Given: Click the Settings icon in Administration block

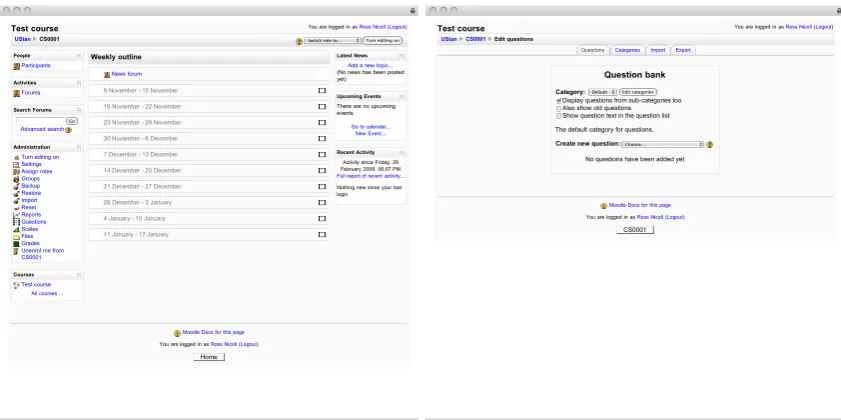Looking at the screenshot, I should [x=17, y=164].
